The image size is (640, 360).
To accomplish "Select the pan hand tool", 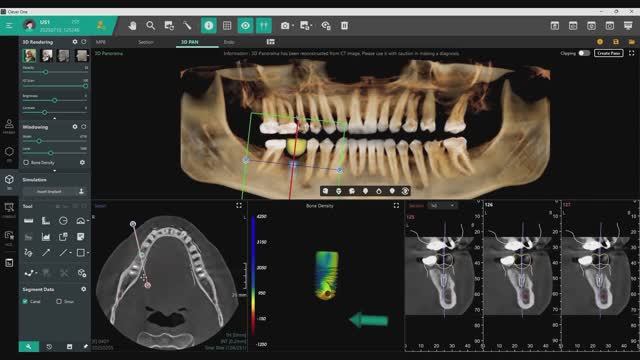I will (x=132, y=26).
